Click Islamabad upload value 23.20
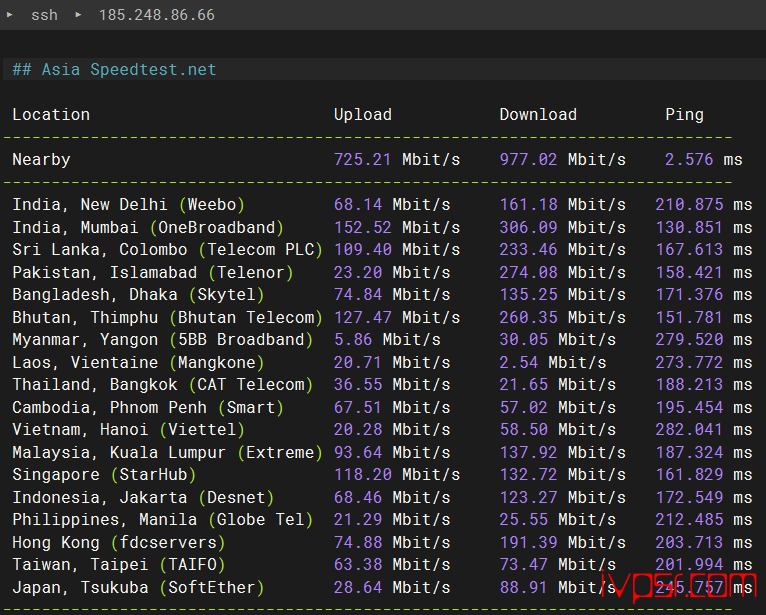The height and width of the screenshot is (615, 766). (x=358, y=272)
